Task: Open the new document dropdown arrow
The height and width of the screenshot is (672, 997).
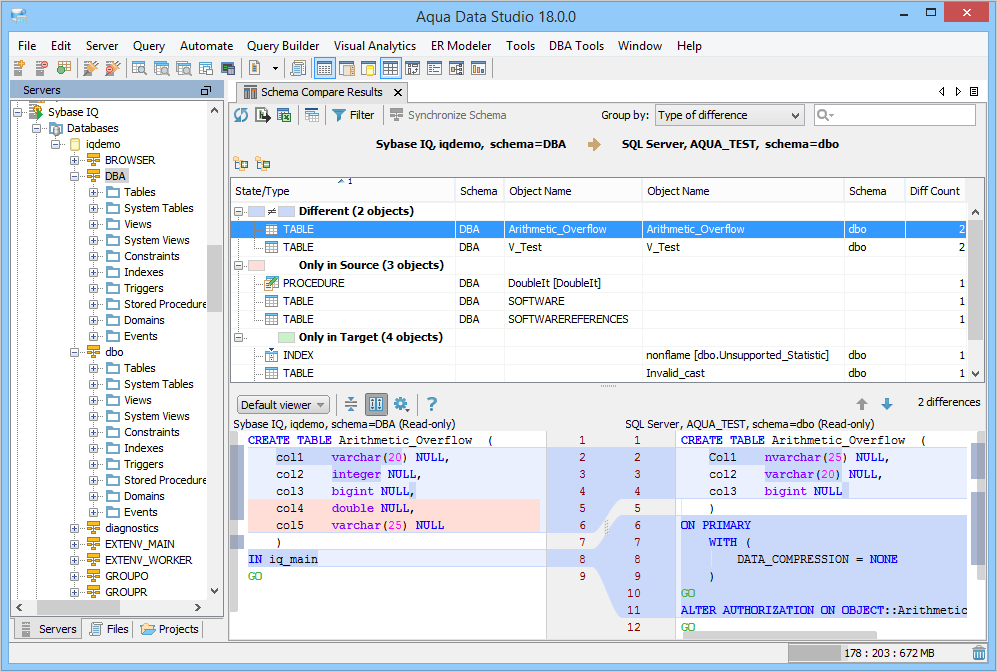Action: 275,68
